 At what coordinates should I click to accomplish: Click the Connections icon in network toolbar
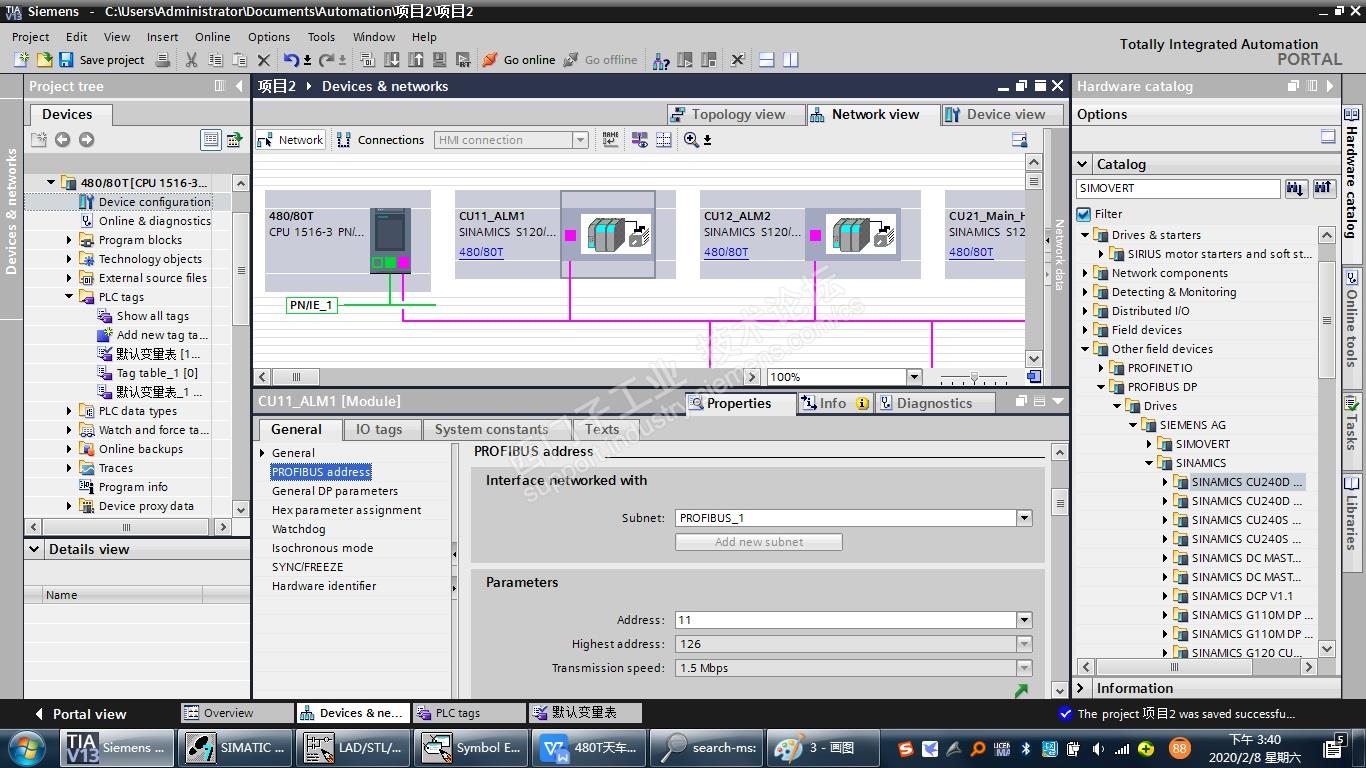344,140
